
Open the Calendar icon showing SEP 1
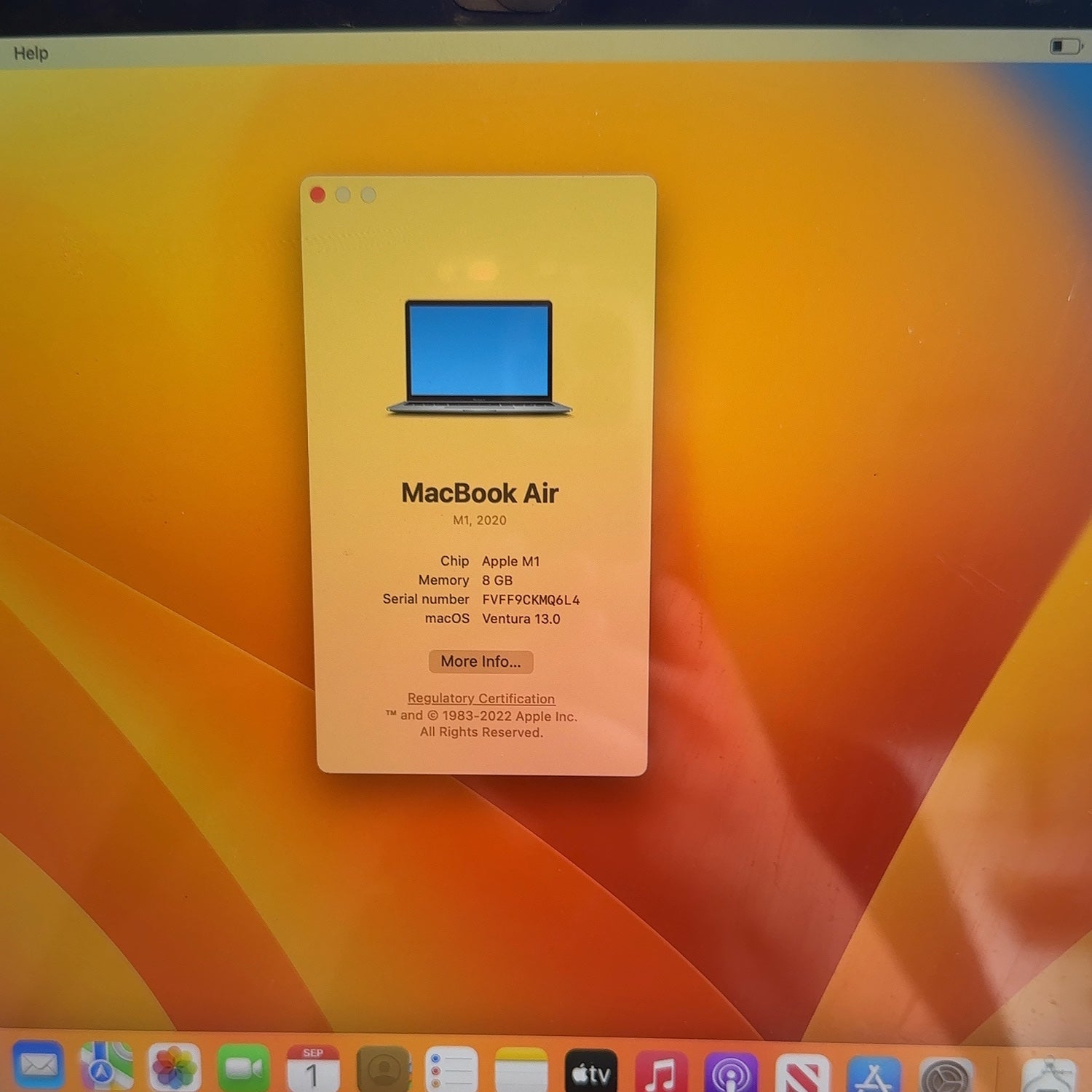313,1068
